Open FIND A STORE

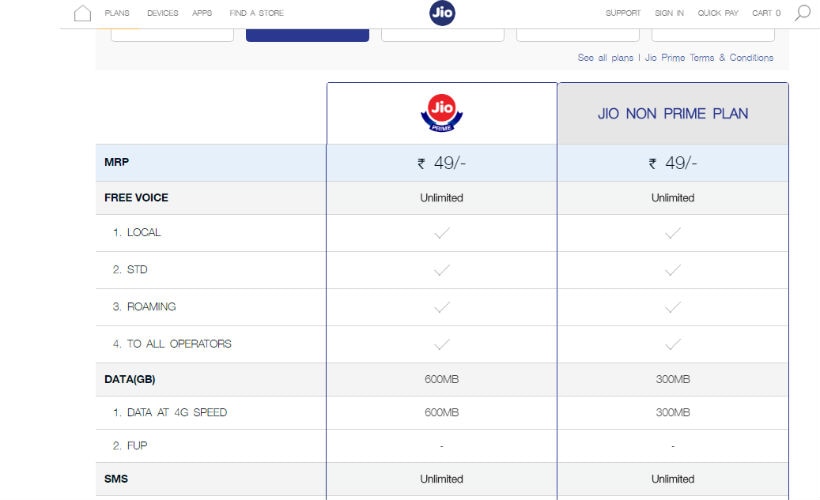(256, 13)
